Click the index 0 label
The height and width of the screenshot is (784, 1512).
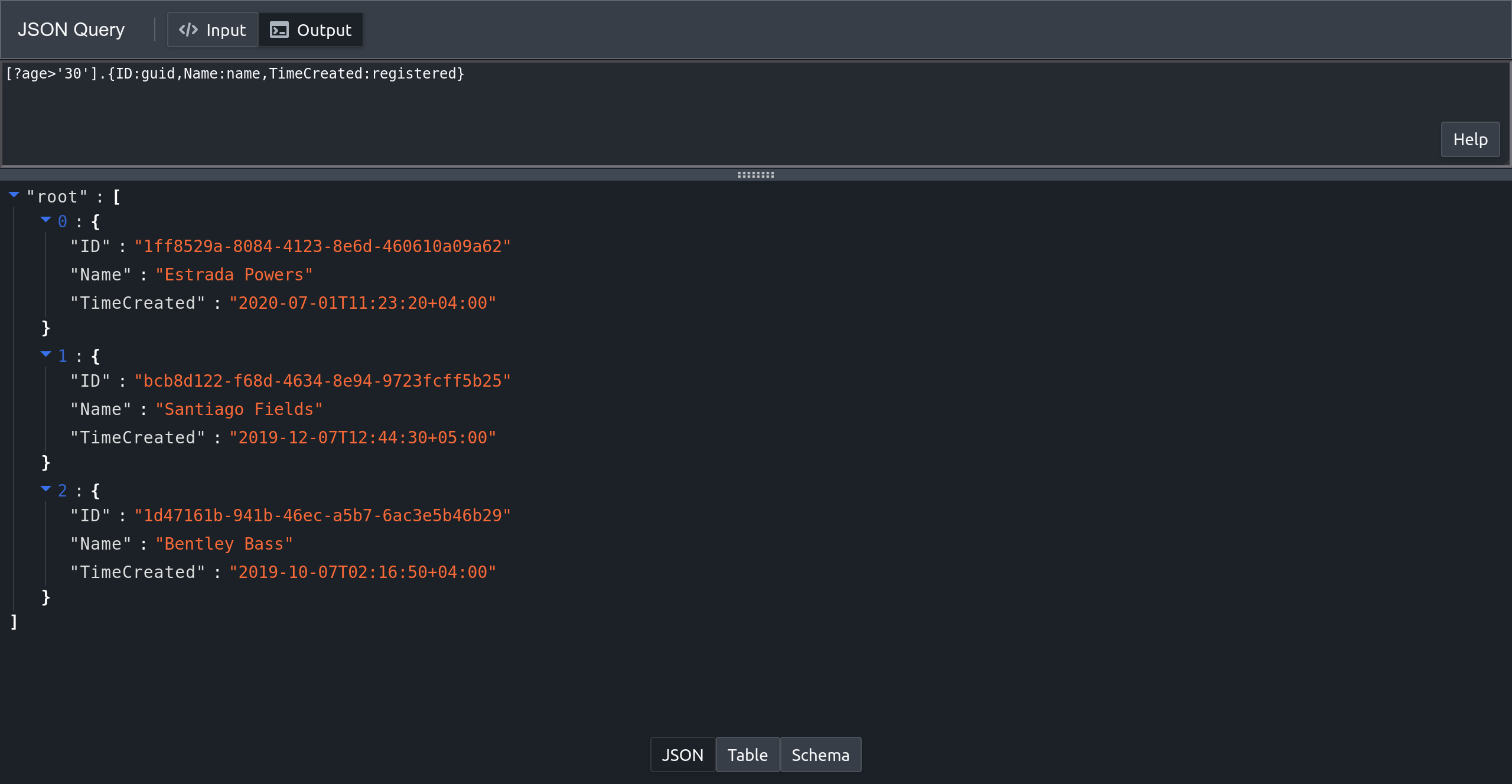(63, 221)
